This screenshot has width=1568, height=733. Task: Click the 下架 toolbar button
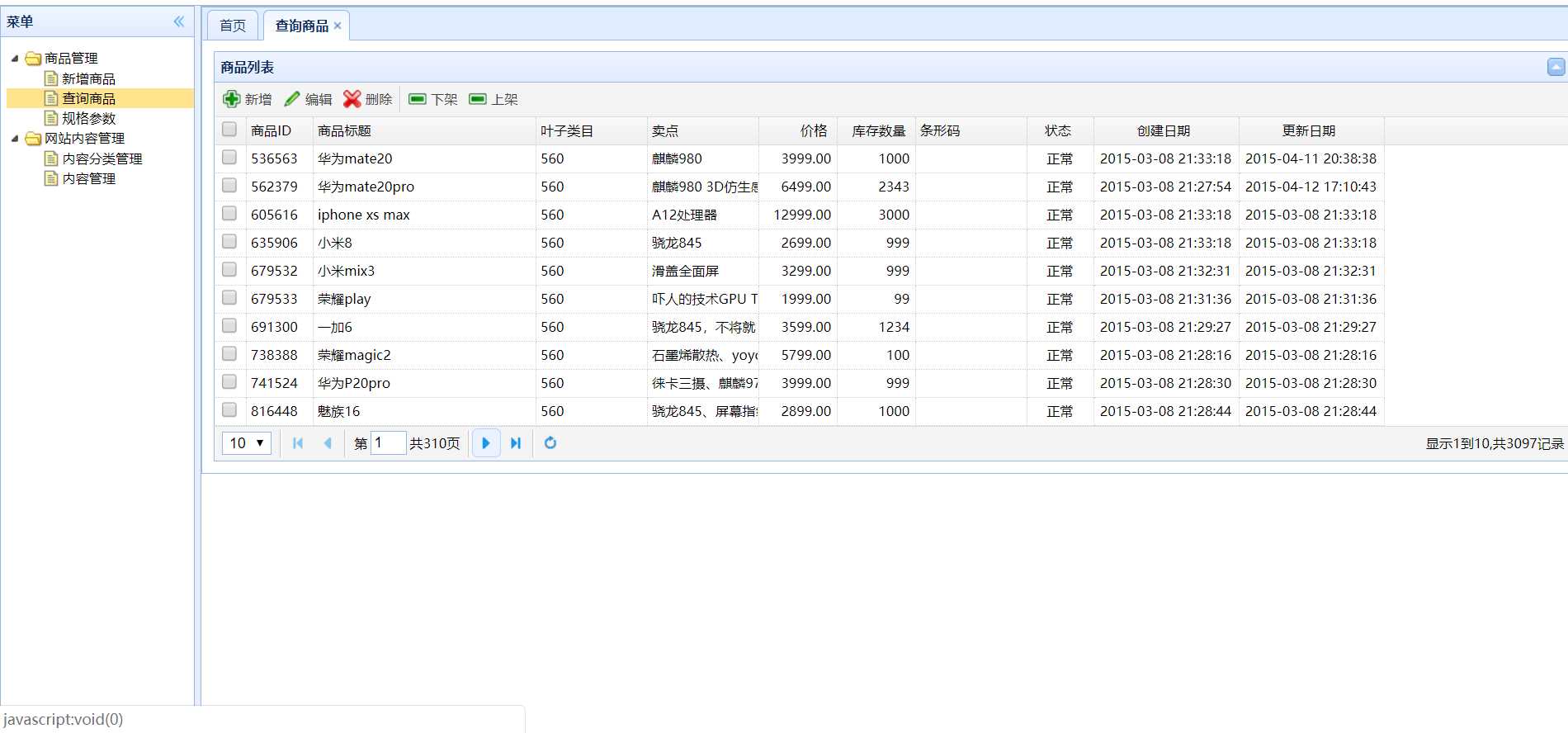pyautogui.click(x=432, y=99)
